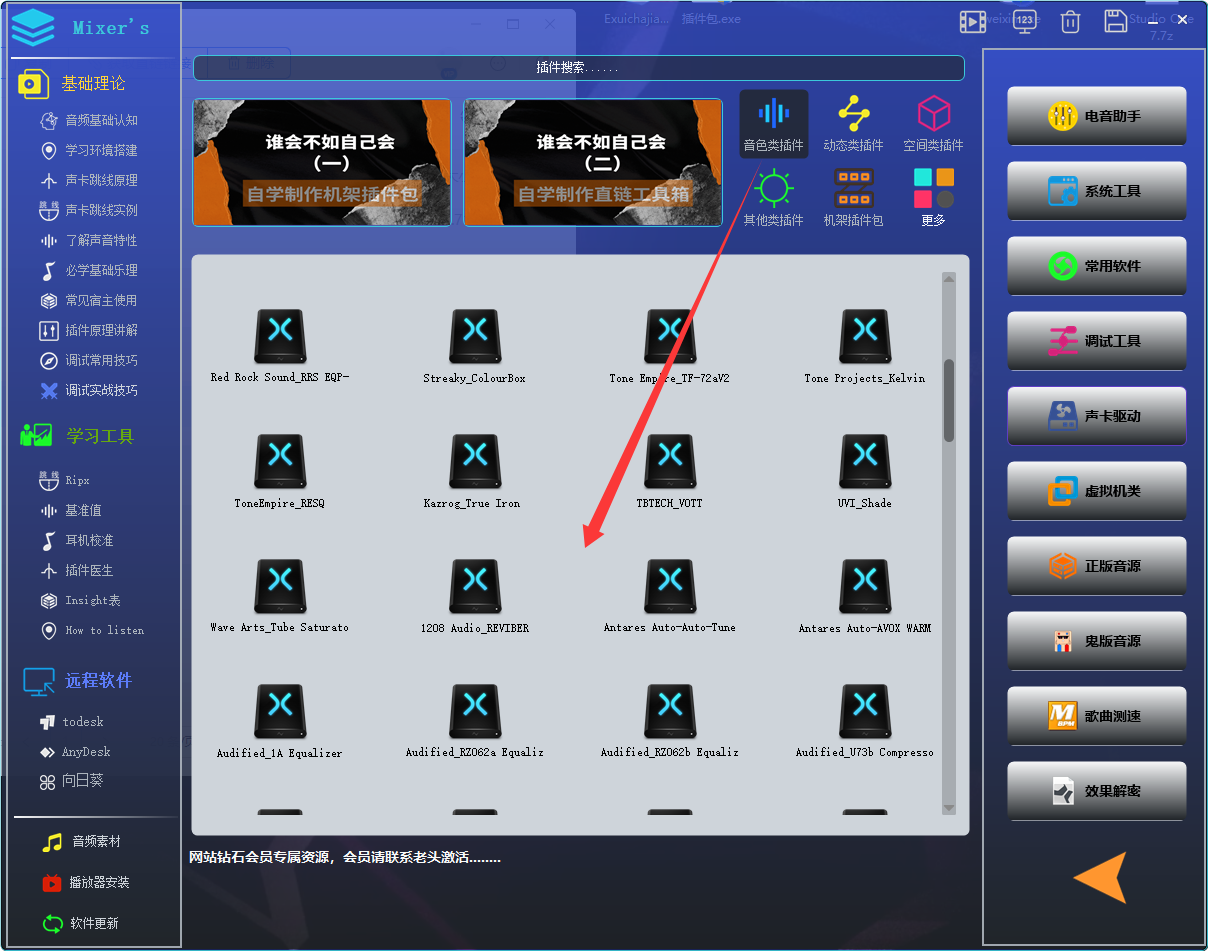This screenshot has height=951, width=1208.
Task: Click the orange back arrow
Action: pyautogui.click(x=1100, y=877)
